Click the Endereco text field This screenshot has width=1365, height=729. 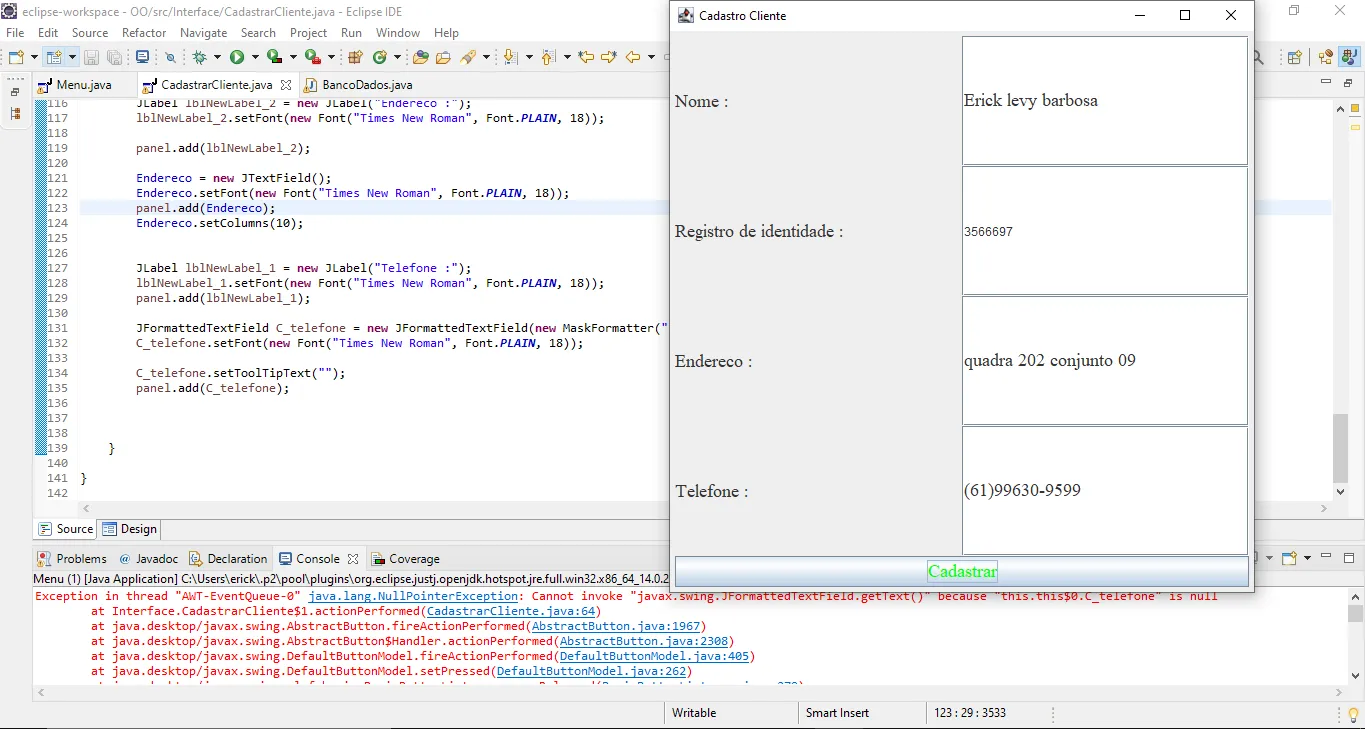tap(1105, 361)
